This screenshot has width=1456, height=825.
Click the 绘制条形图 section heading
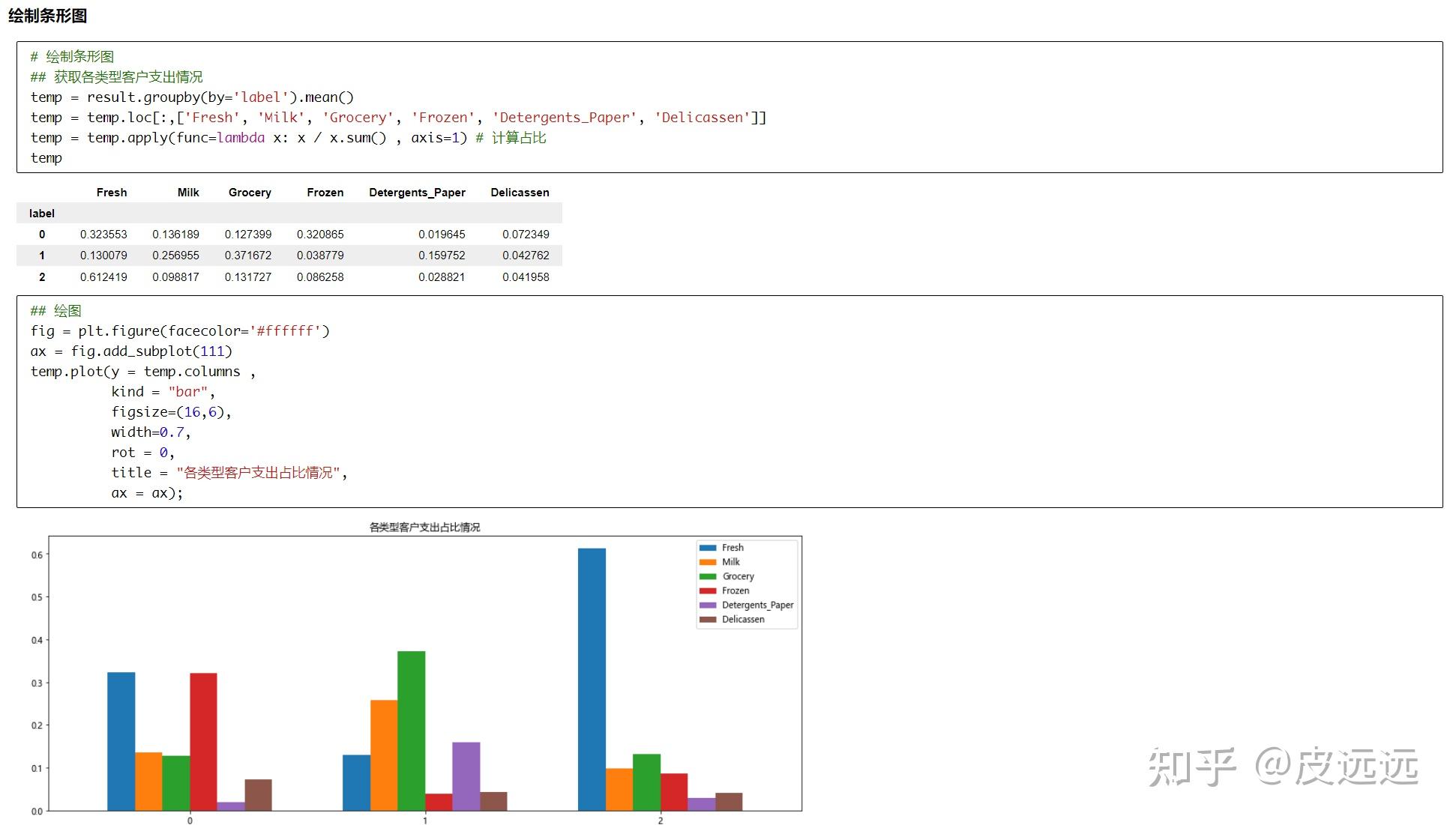pos(48,16)
